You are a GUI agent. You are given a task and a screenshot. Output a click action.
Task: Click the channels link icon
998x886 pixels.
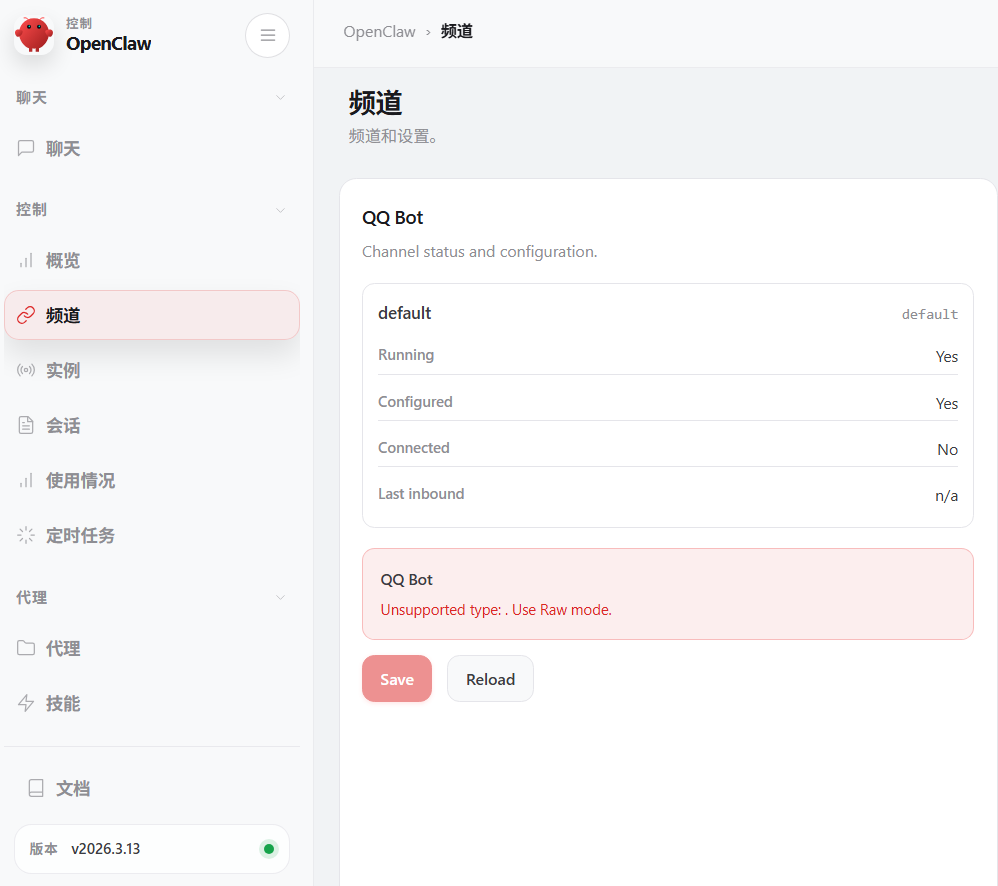click(26, 315)
